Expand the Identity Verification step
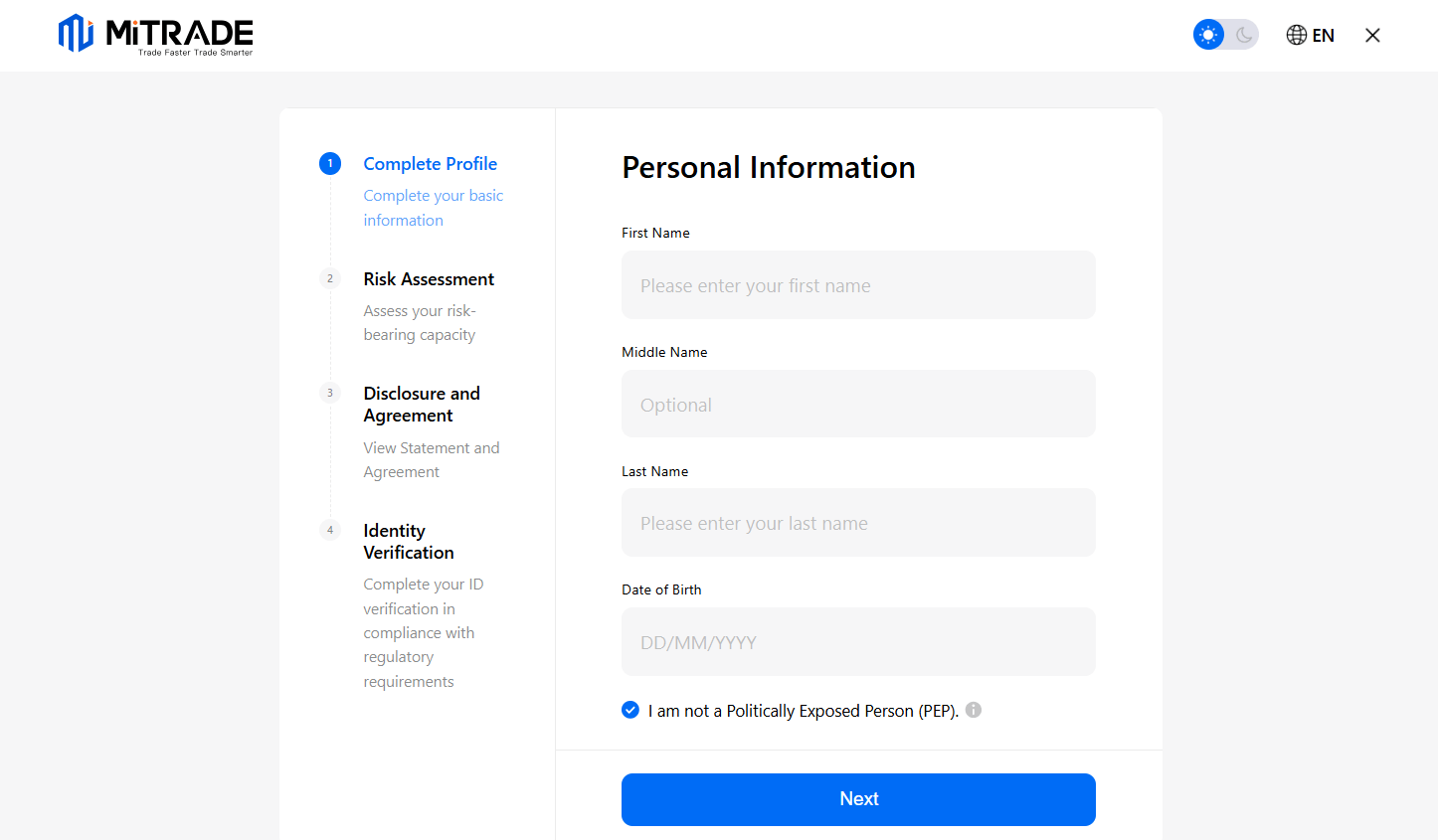Screen dimensions: 1438x840 pyautogui.click(x=408, y=541)
